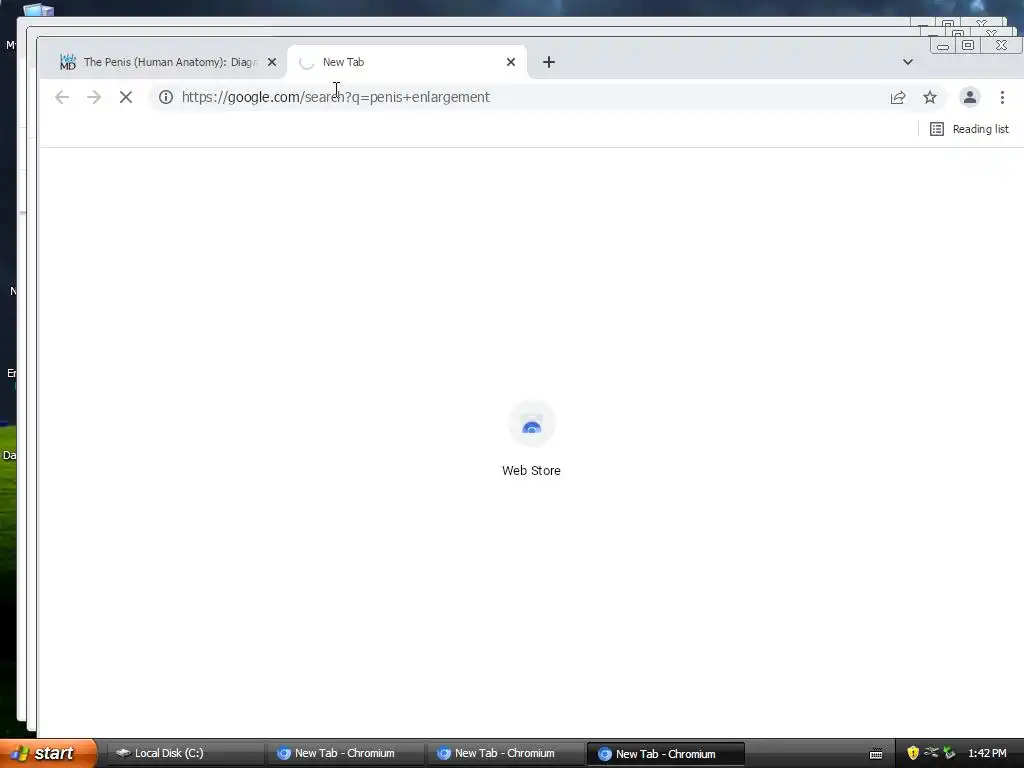
Task: Expand the tab search chevron
Action: pyautogui.click(x=908, y=62)
